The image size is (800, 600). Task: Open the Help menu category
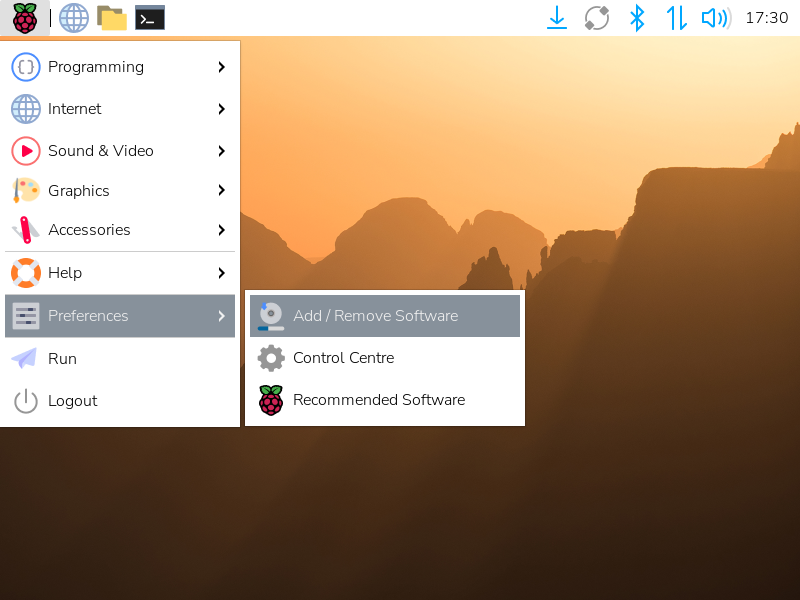coord(65,273)
